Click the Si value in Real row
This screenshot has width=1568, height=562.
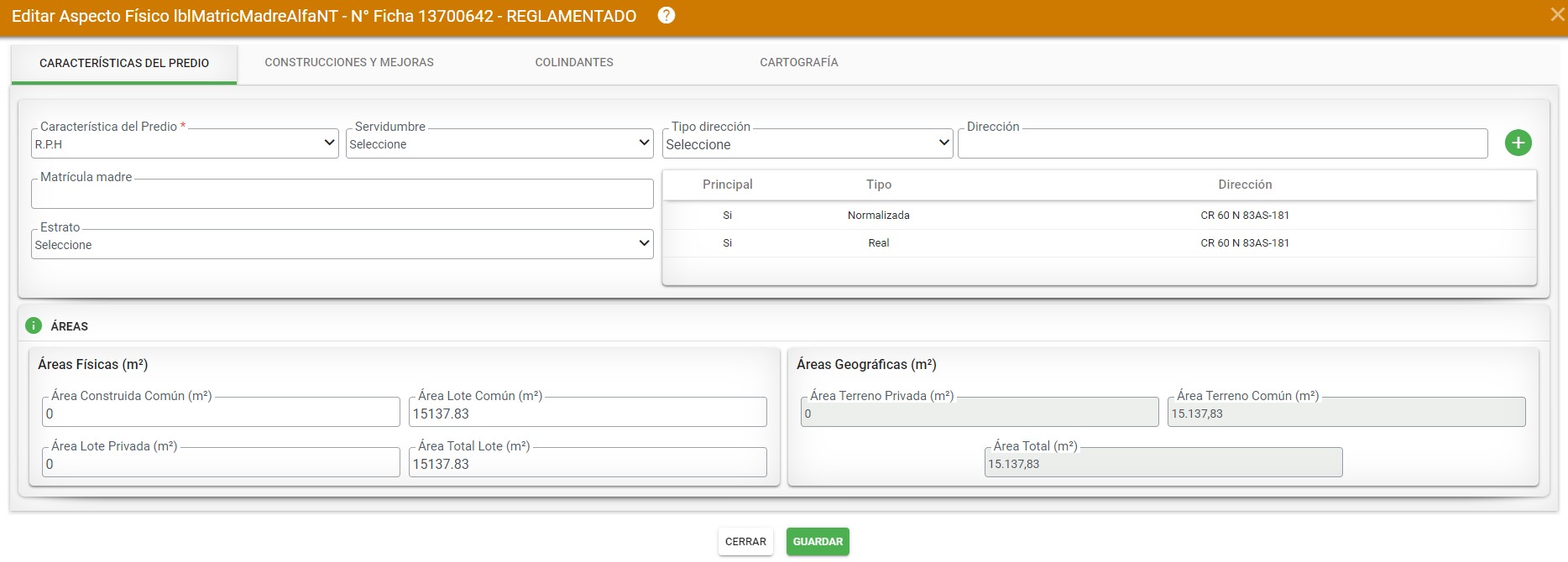coord(728,243)
